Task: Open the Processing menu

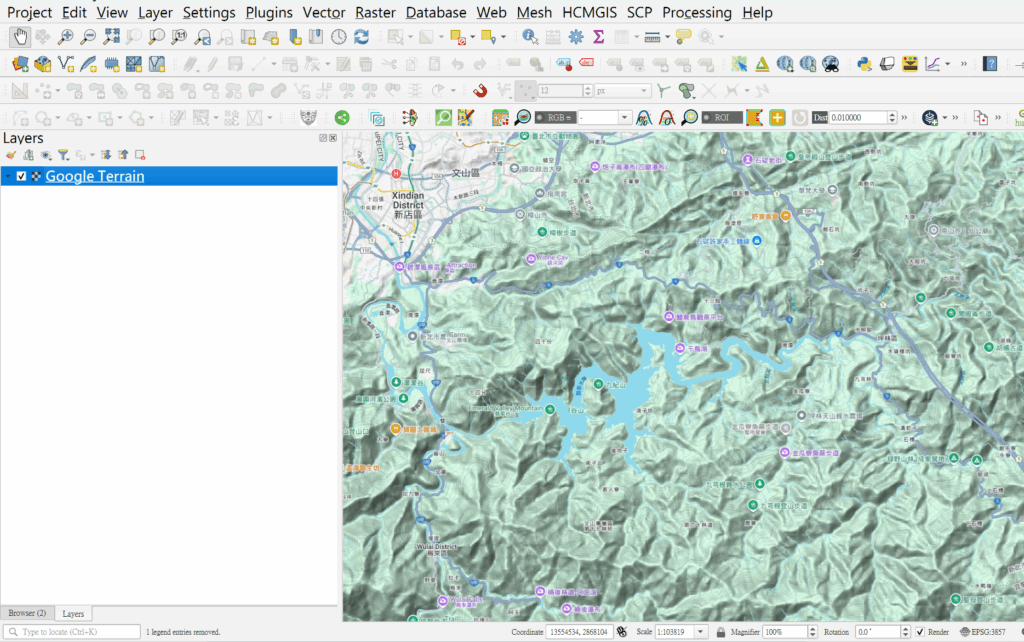Action: [x=697, y=12]
